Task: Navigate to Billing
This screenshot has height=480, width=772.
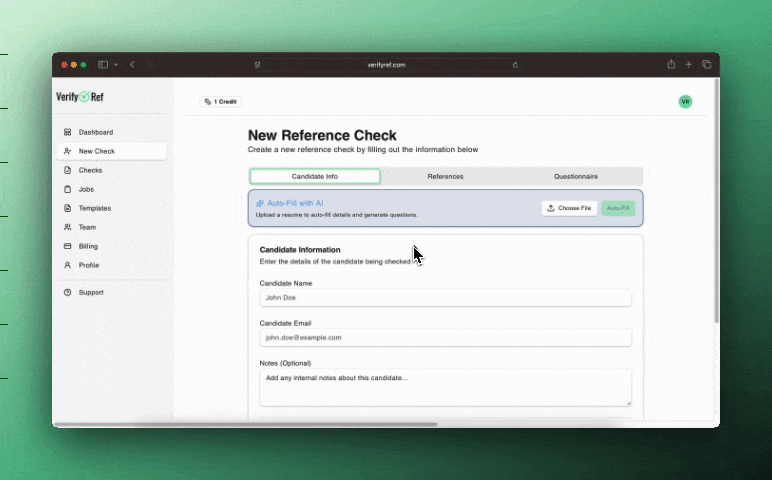Action: (88, 246)
